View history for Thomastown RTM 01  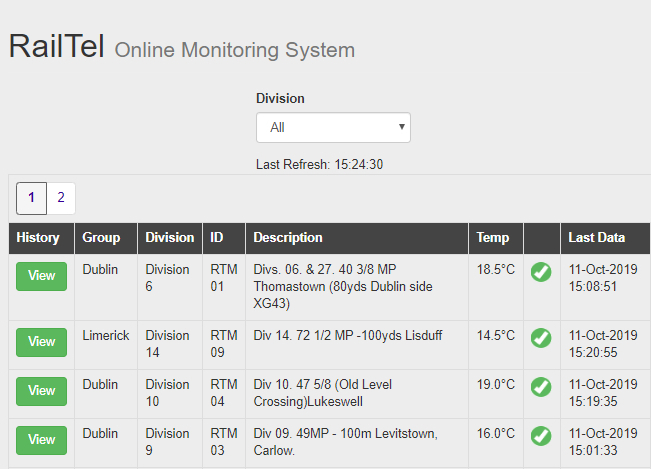click(x=41, y=276)
